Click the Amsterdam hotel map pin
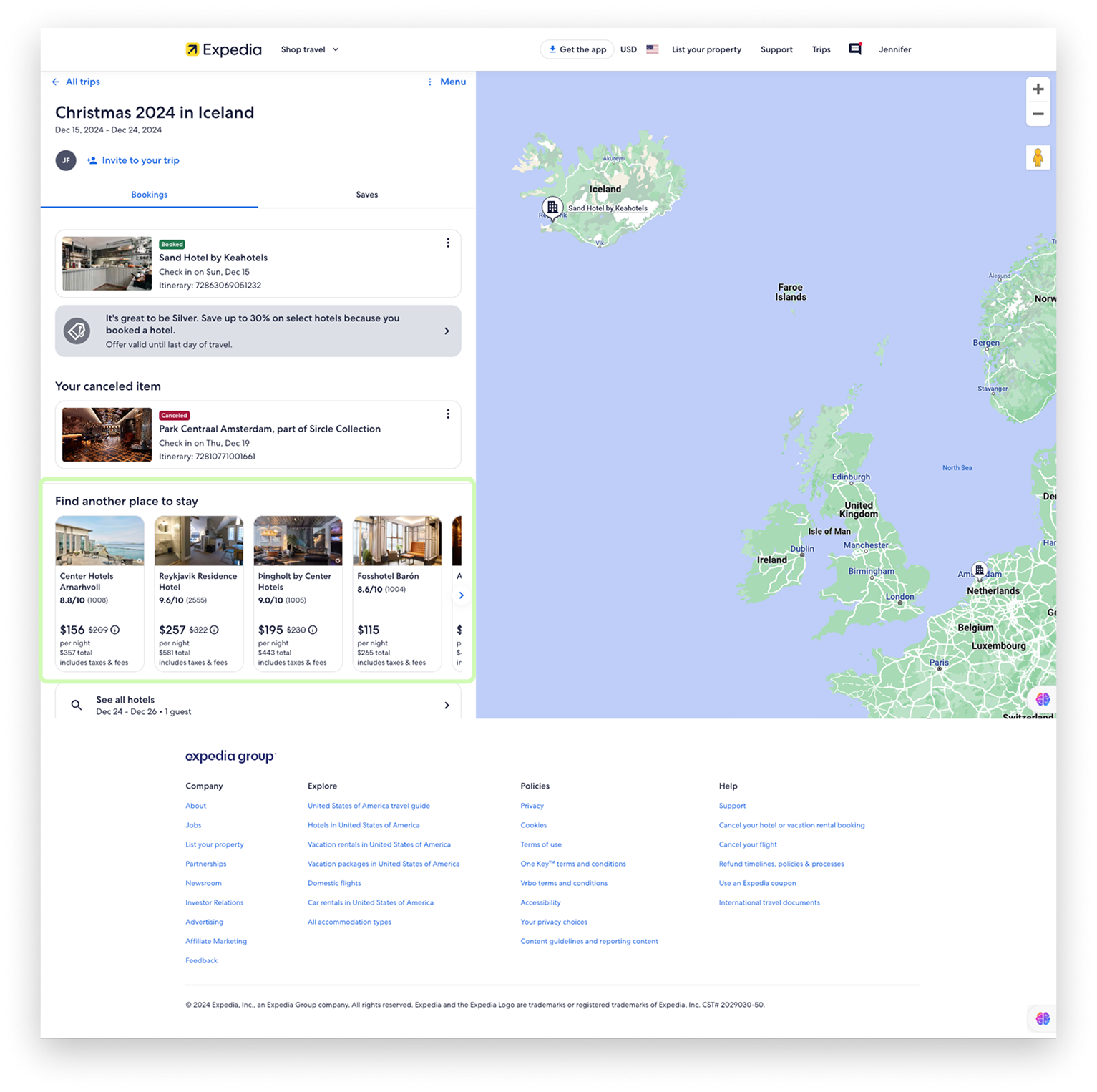1097x1092 pixels. [x=980, y=570]
